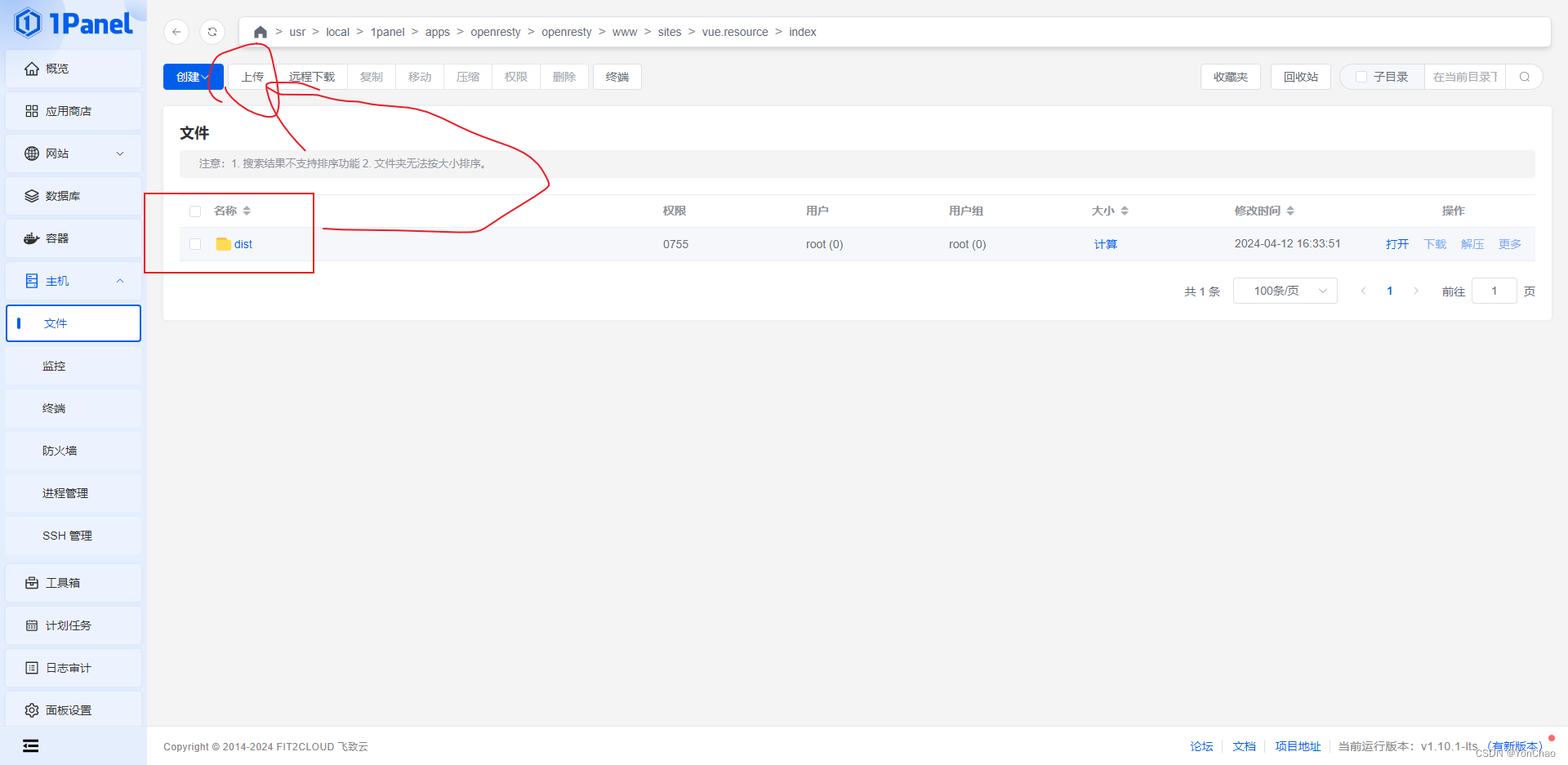Viewport: 1568px width, 765px height.
Task: Click the 权限 permission toolbar button
Action: click(x=516, y=77)
